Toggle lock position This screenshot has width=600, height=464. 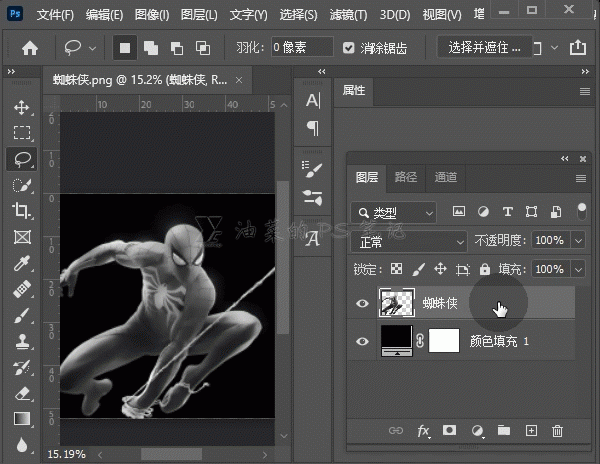[x=440, y=269]
